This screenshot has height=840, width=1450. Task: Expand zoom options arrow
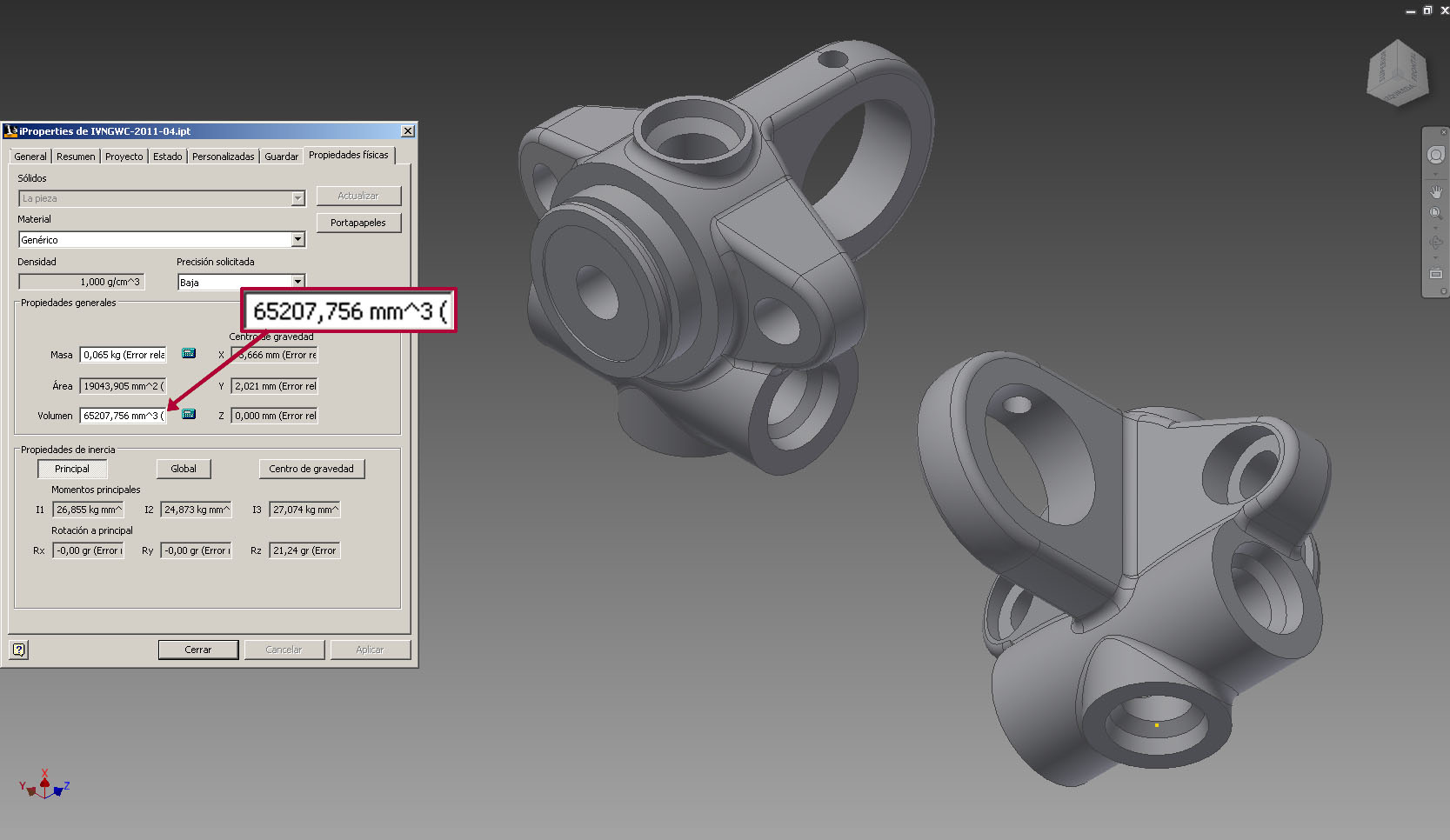pos(1436,228)
